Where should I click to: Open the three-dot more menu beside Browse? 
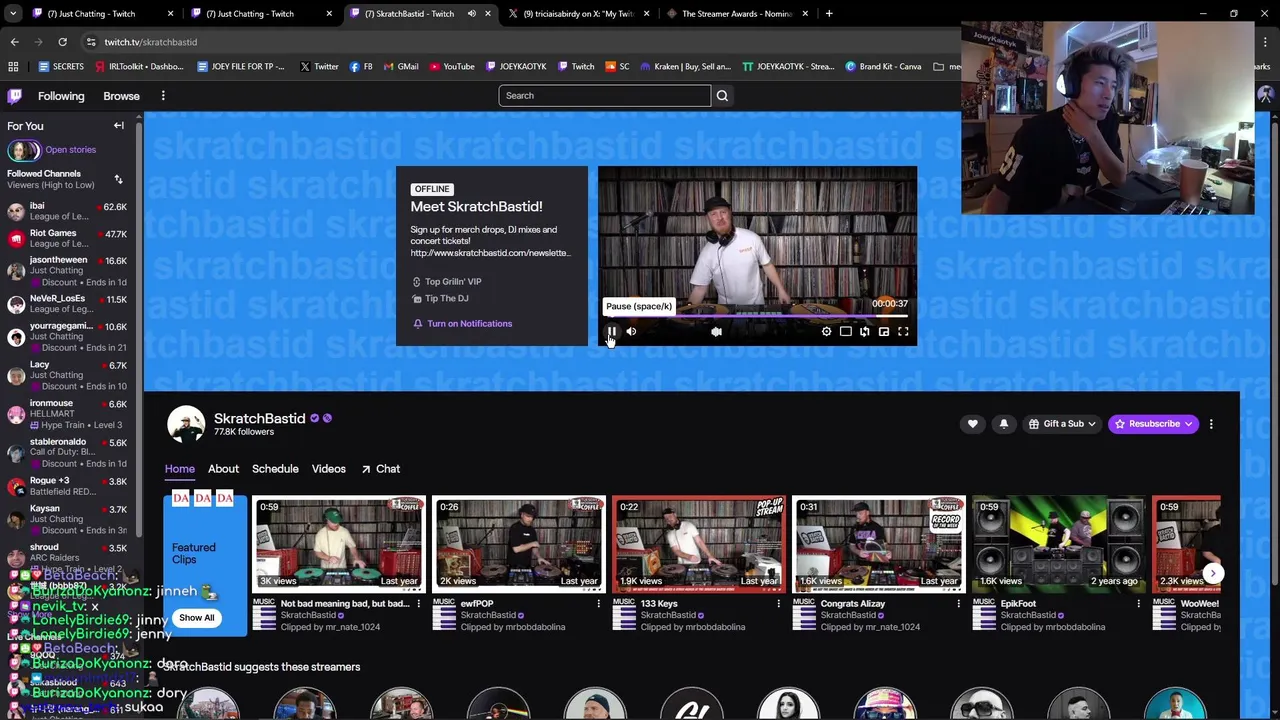(x=163, y=96)
